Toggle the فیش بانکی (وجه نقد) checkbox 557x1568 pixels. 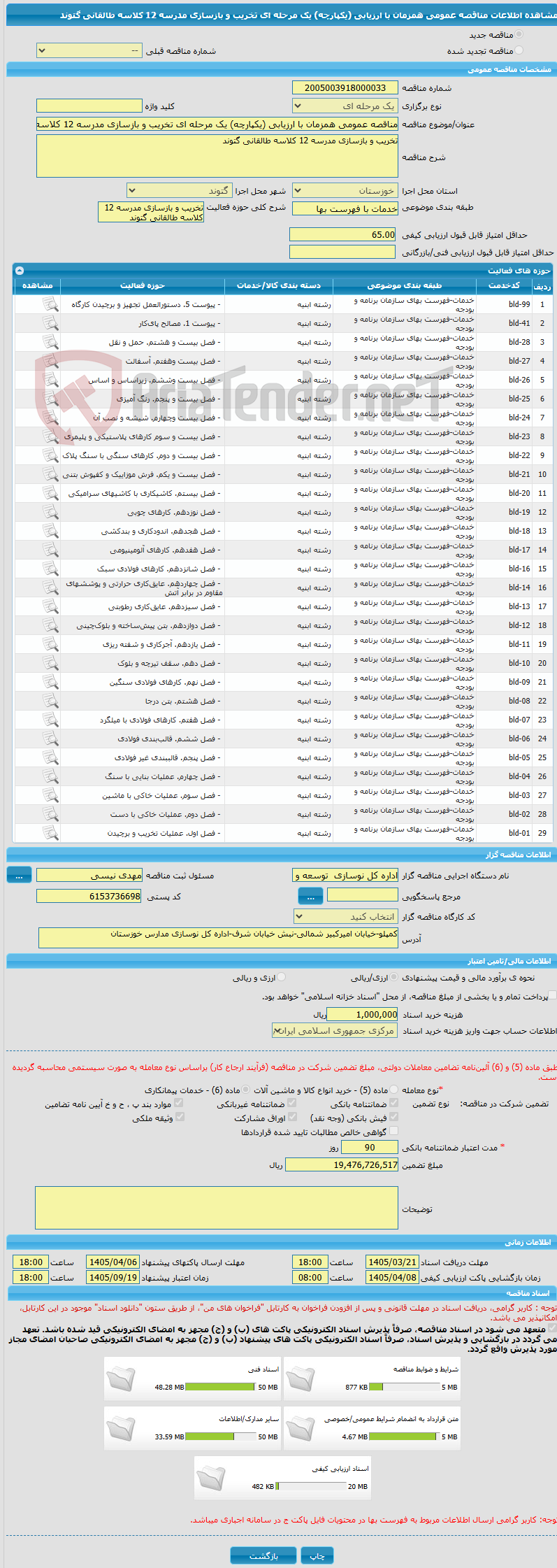(394, 1117)
